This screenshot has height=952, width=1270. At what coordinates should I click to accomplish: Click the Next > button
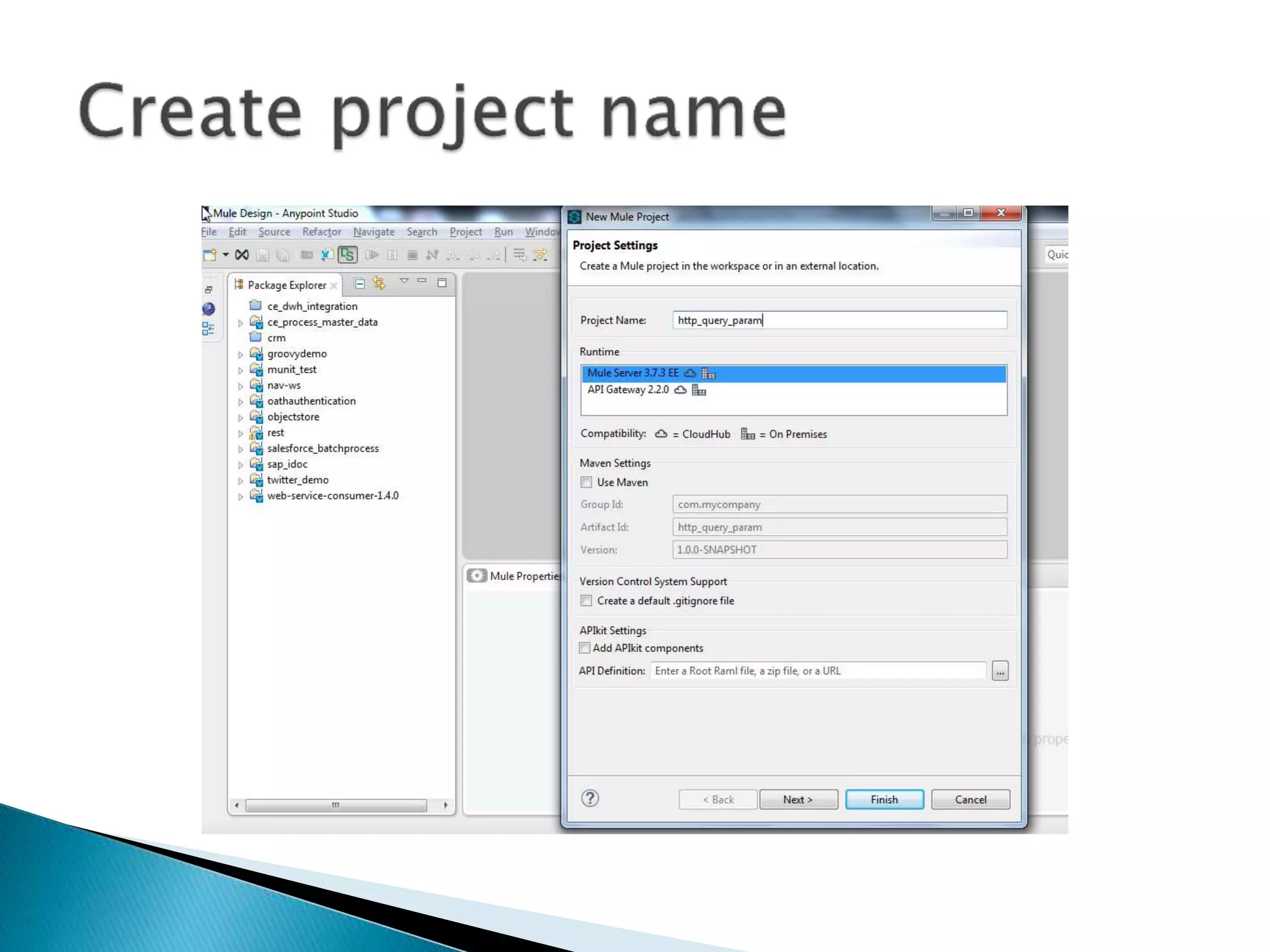point(797,800)
